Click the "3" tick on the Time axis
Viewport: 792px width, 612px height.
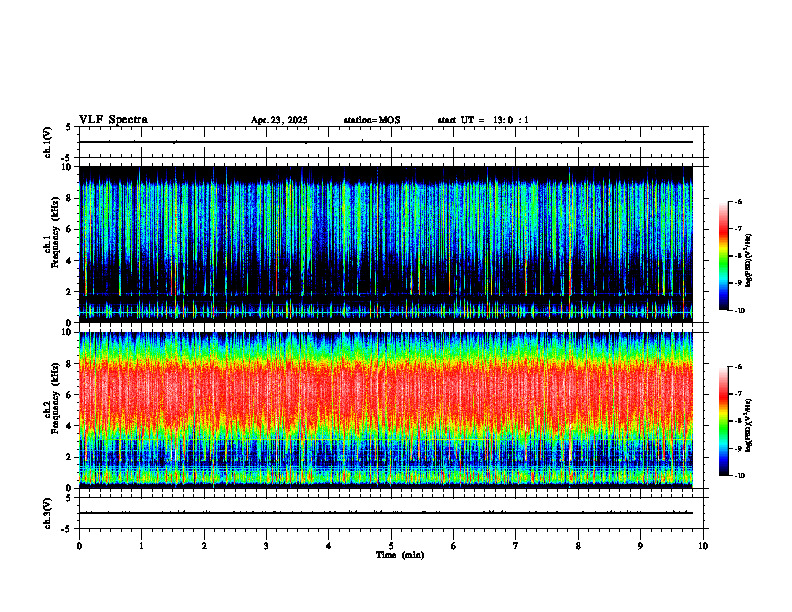[266, 546]
